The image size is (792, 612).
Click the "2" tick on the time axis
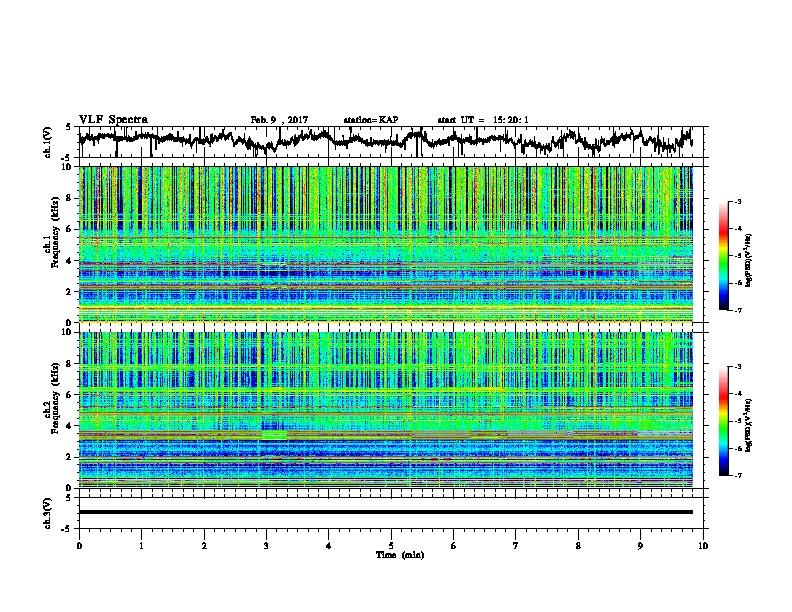204,546
